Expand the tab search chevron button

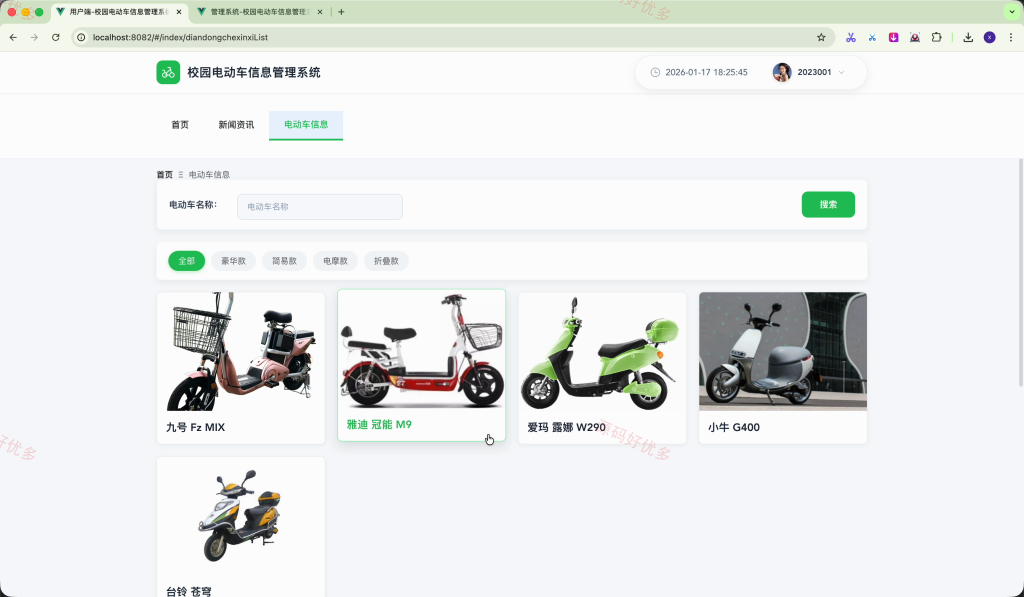[1012, 12]
